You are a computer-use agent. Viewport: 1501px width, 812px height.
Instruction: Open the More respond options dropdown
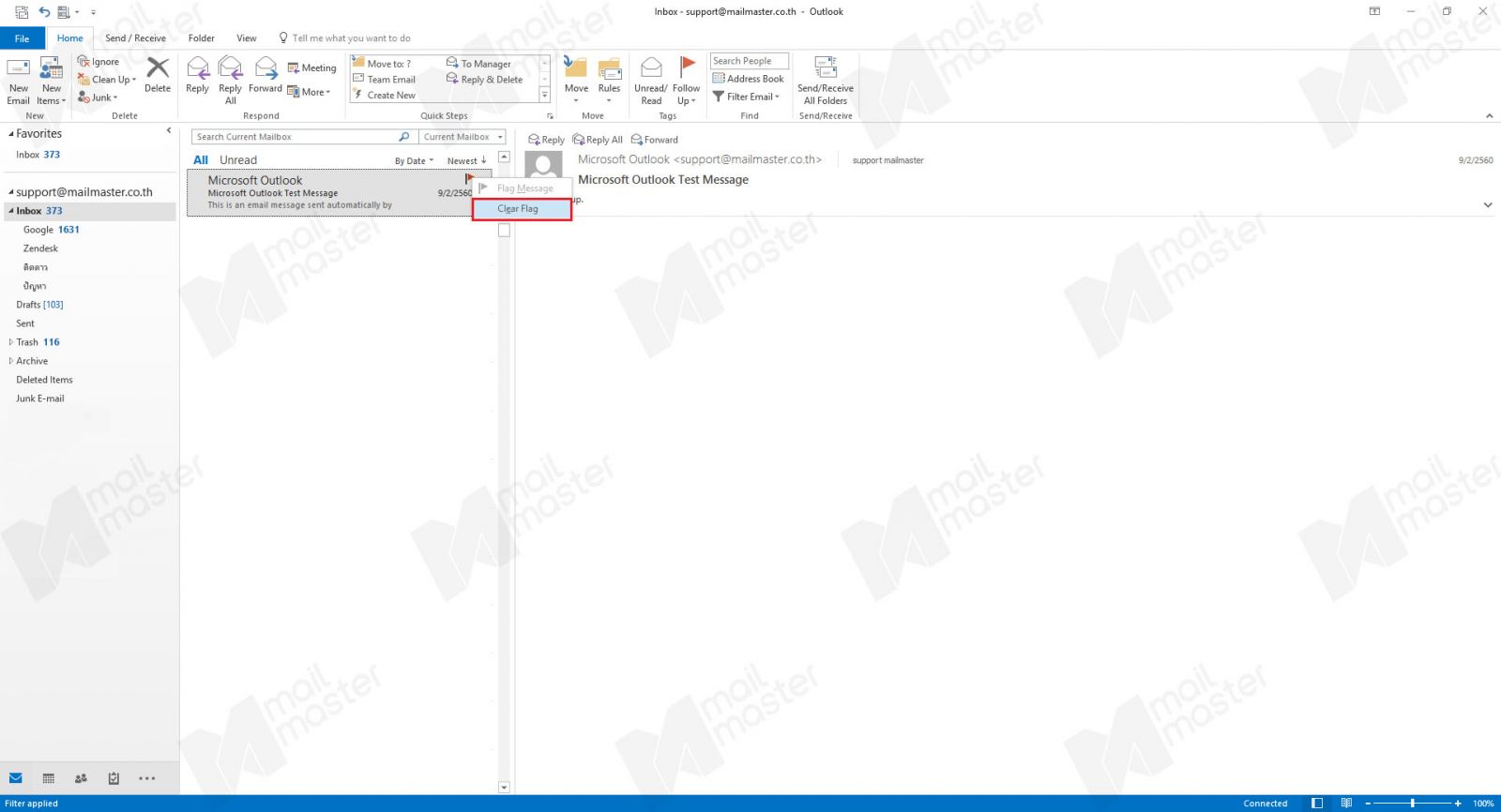310,92
